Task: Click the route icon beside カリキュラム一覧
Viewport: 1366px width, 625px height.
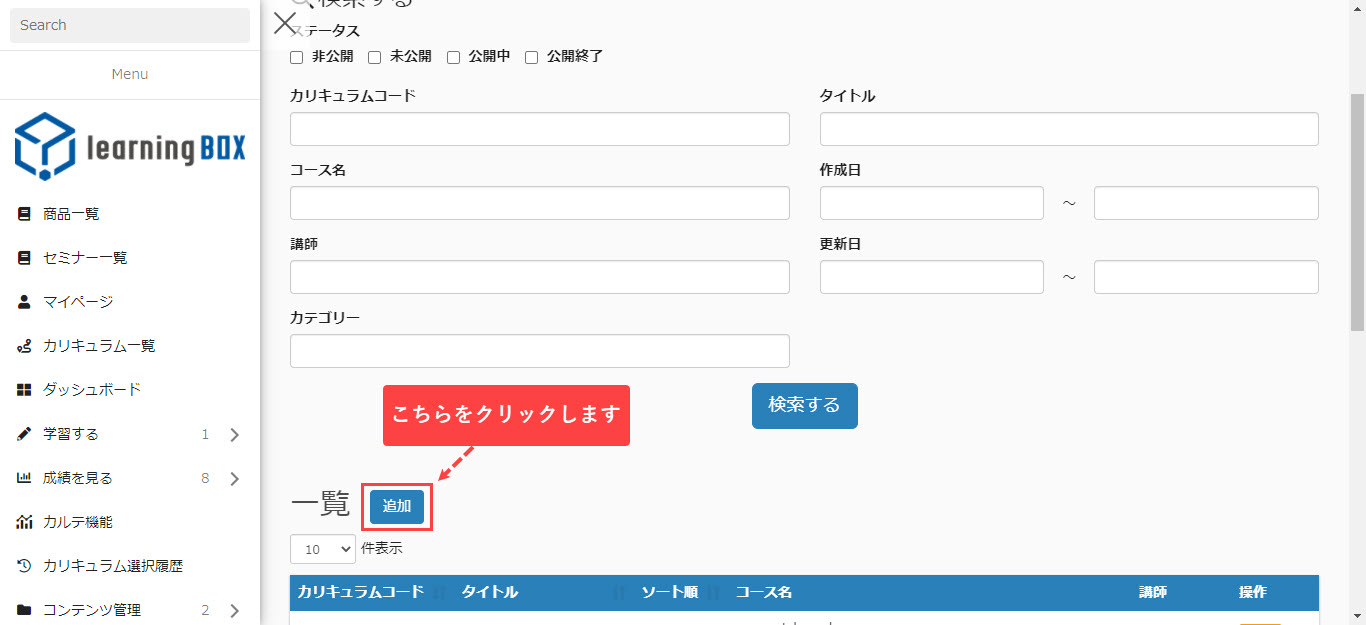Action: (x=25, y=346)
